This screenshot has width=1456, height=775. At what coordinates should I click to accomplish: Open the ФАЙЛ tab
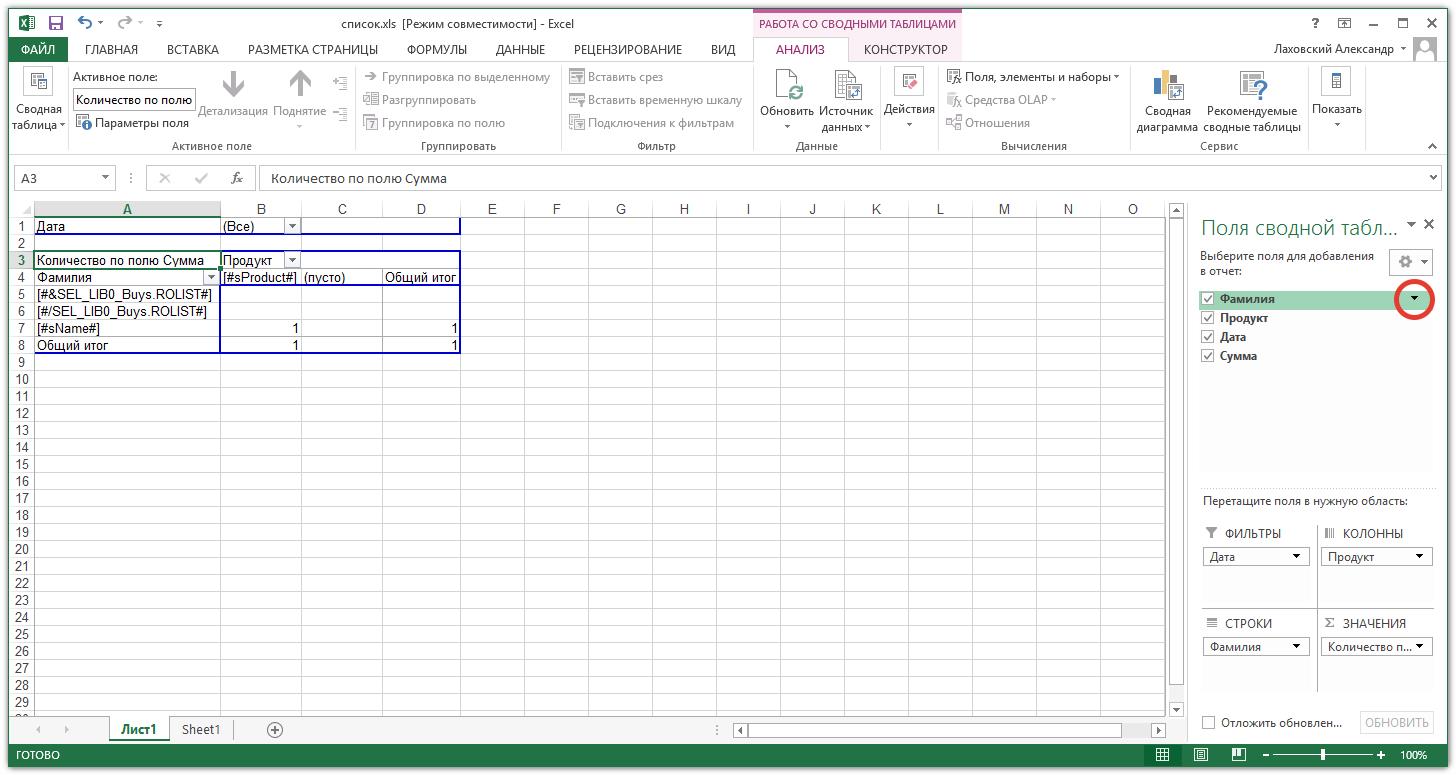pyautogui.click(x=38, y=49)
